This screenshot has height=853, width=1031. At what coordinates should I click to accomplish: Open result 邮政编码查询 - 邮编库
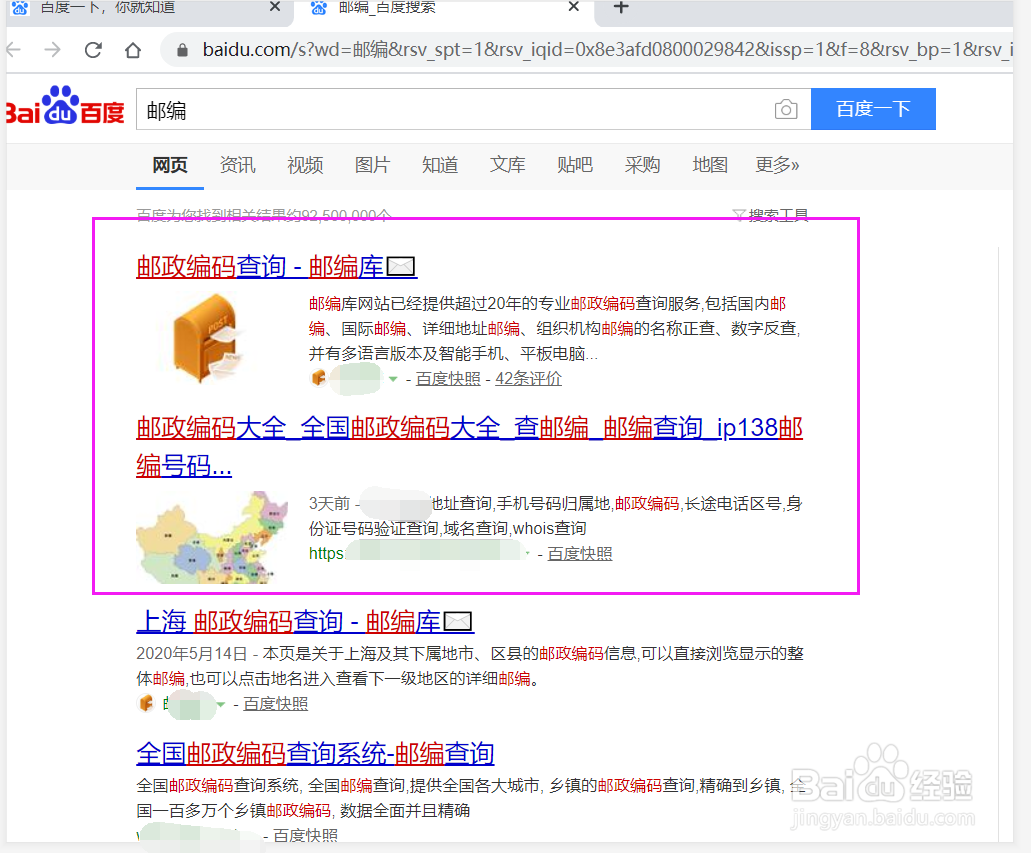tap(276, 267)
